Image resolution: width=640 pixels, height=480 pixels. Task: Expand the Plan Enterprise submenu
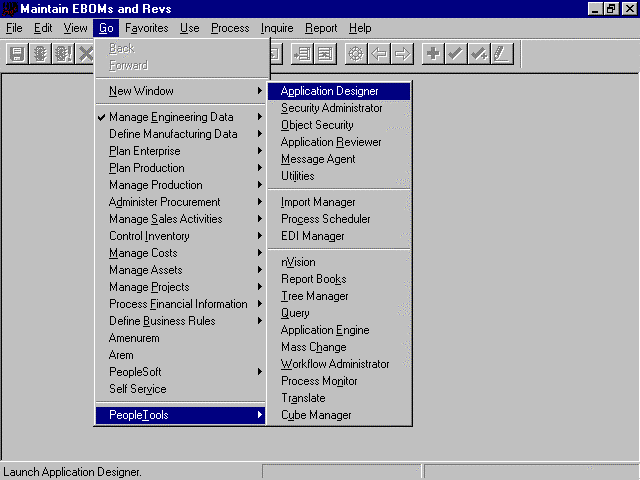click(x=180, y=151)
